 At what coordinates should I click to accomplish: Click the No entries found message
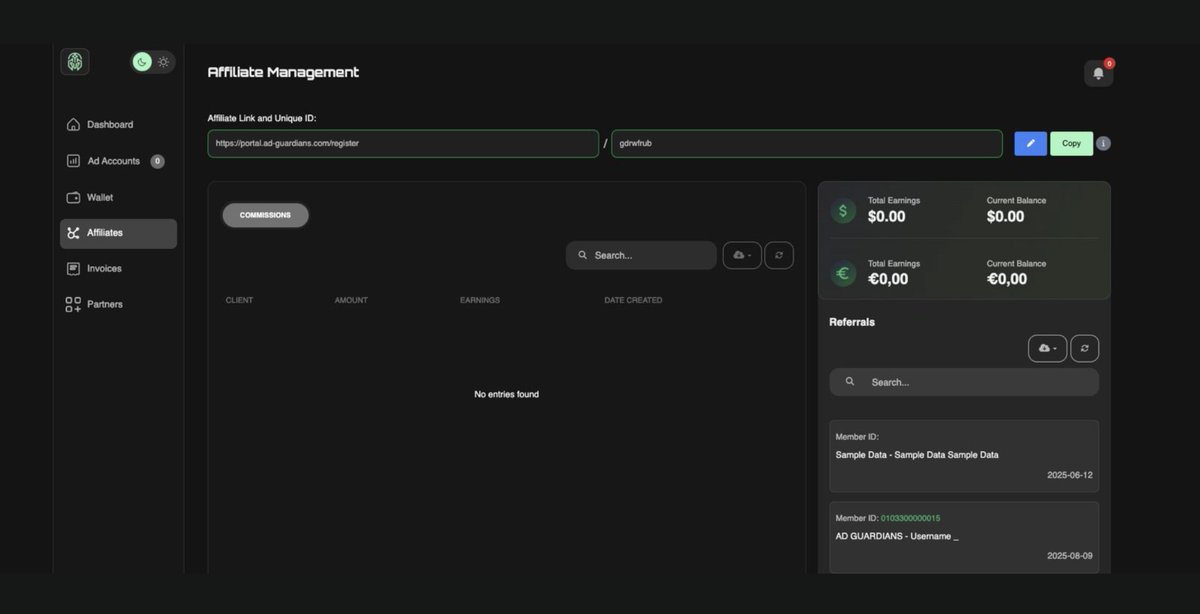click(506, 394)
